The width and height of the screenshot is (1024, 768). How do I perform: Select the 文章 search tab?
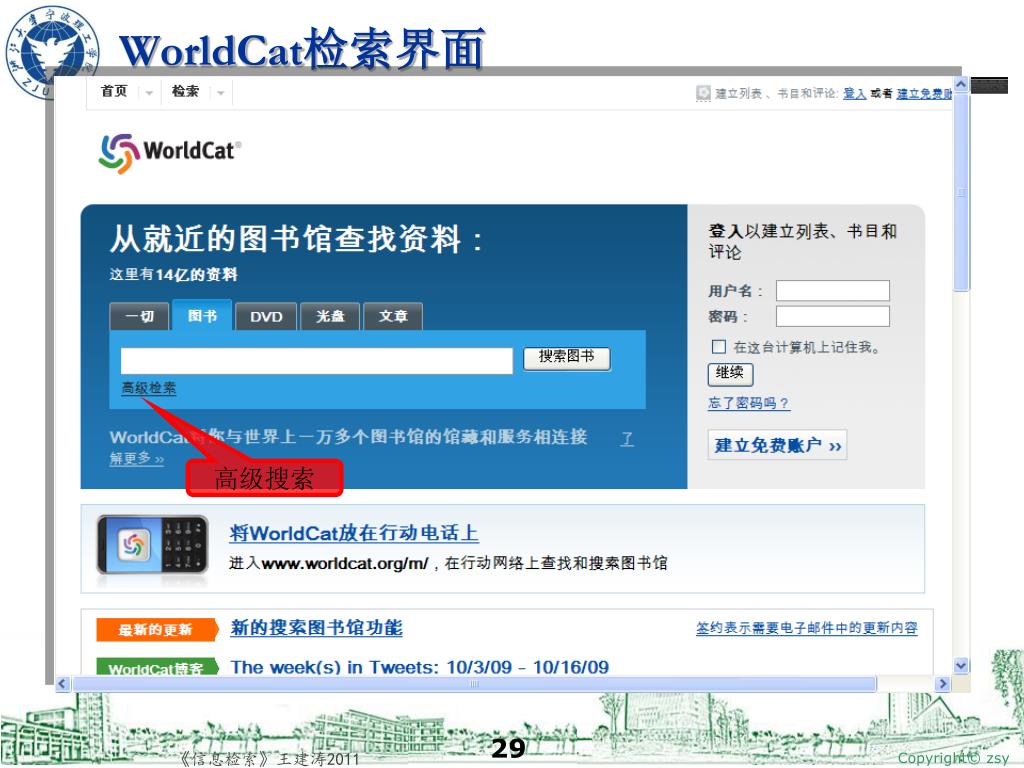(x=393, y=317)
